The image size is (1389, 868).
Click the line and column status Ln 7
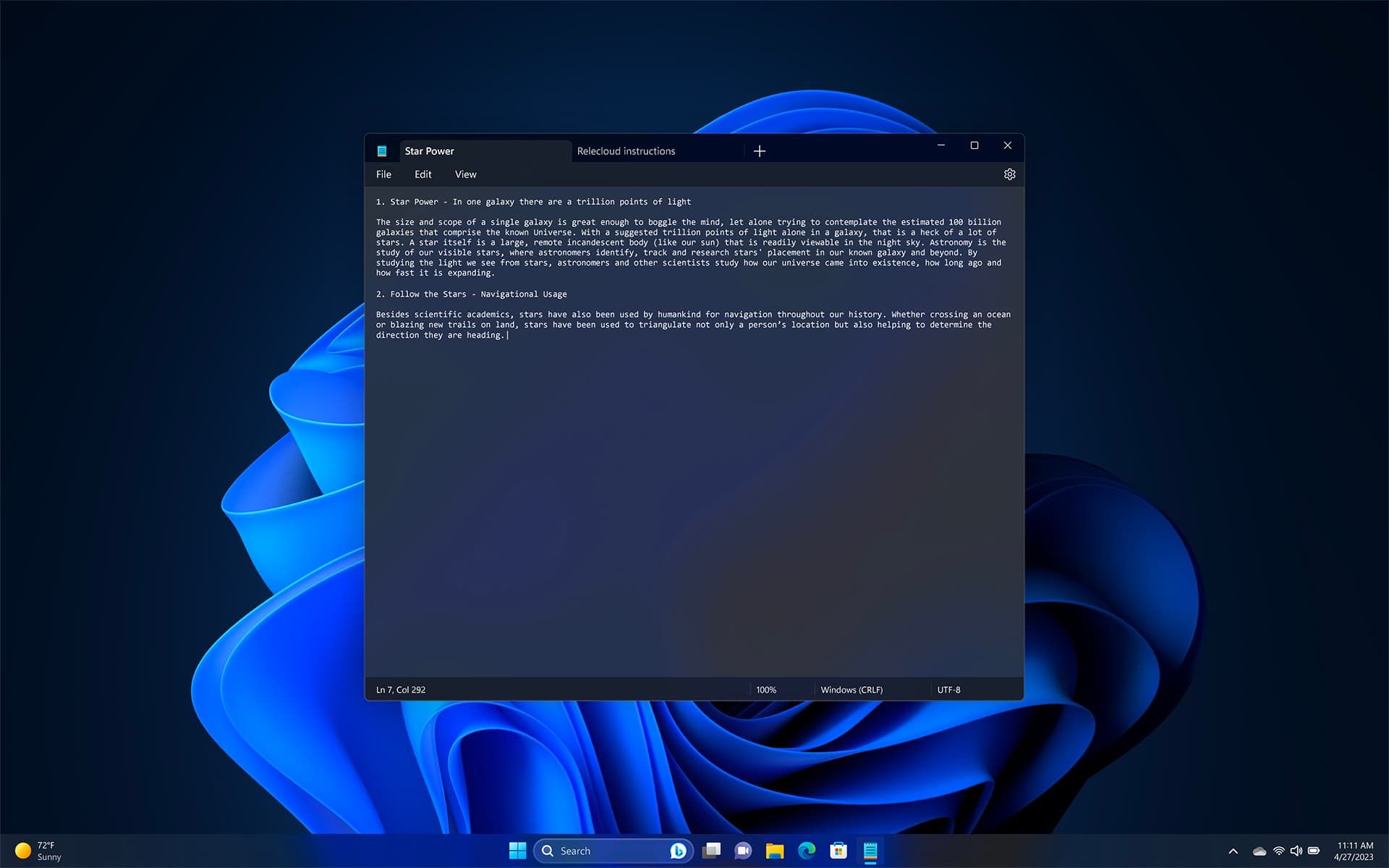400,689
